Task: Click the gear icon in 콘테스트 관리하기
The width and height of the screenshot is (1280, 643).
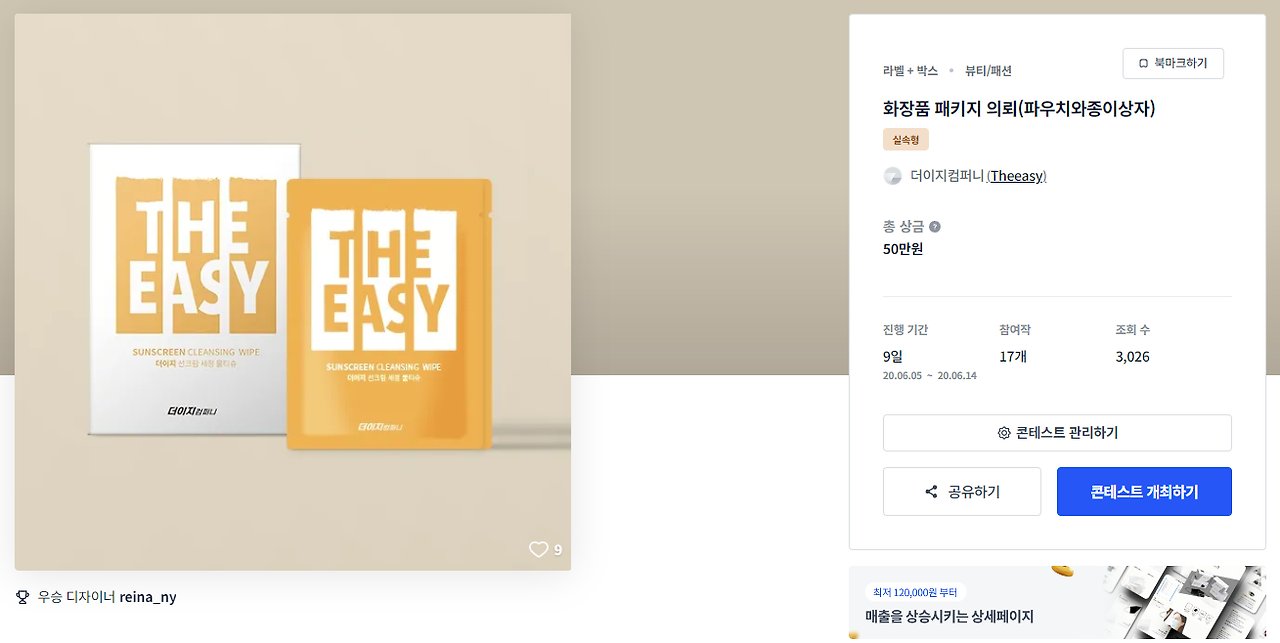Action: [1004, 433]
